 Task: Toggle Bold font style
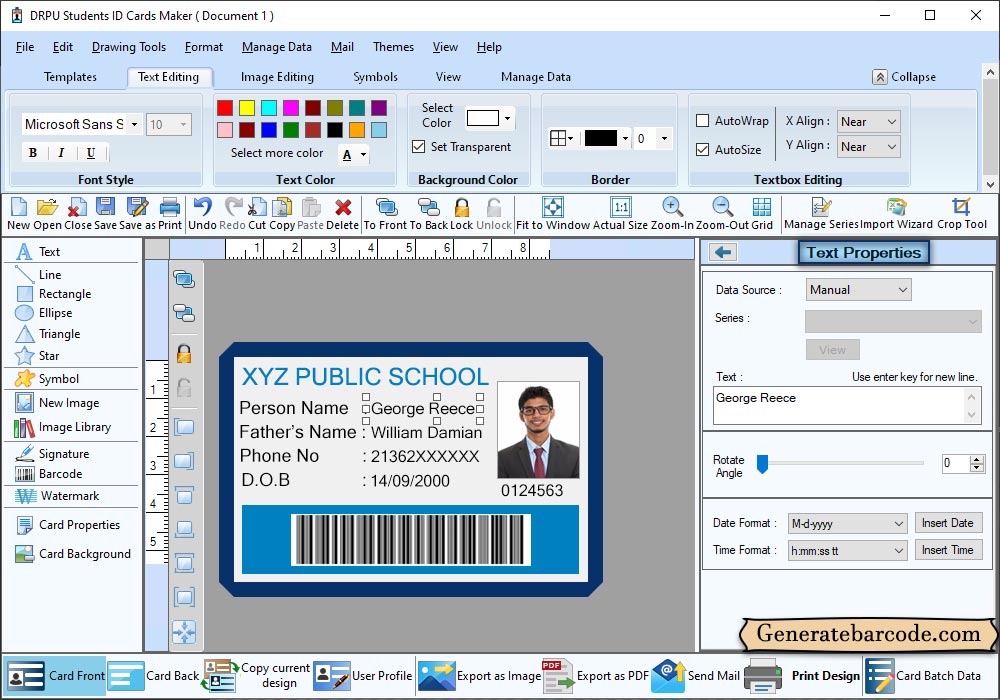click(x=33, y=153)
